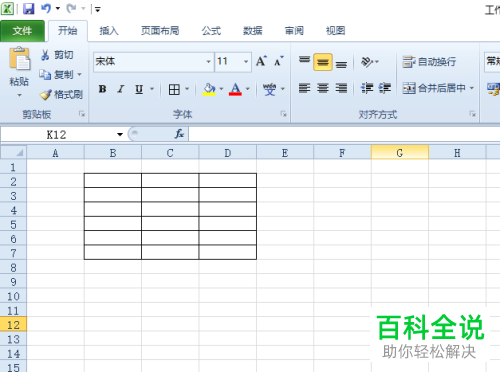Open the font size 11 dropdown

[x=246, y=62]
